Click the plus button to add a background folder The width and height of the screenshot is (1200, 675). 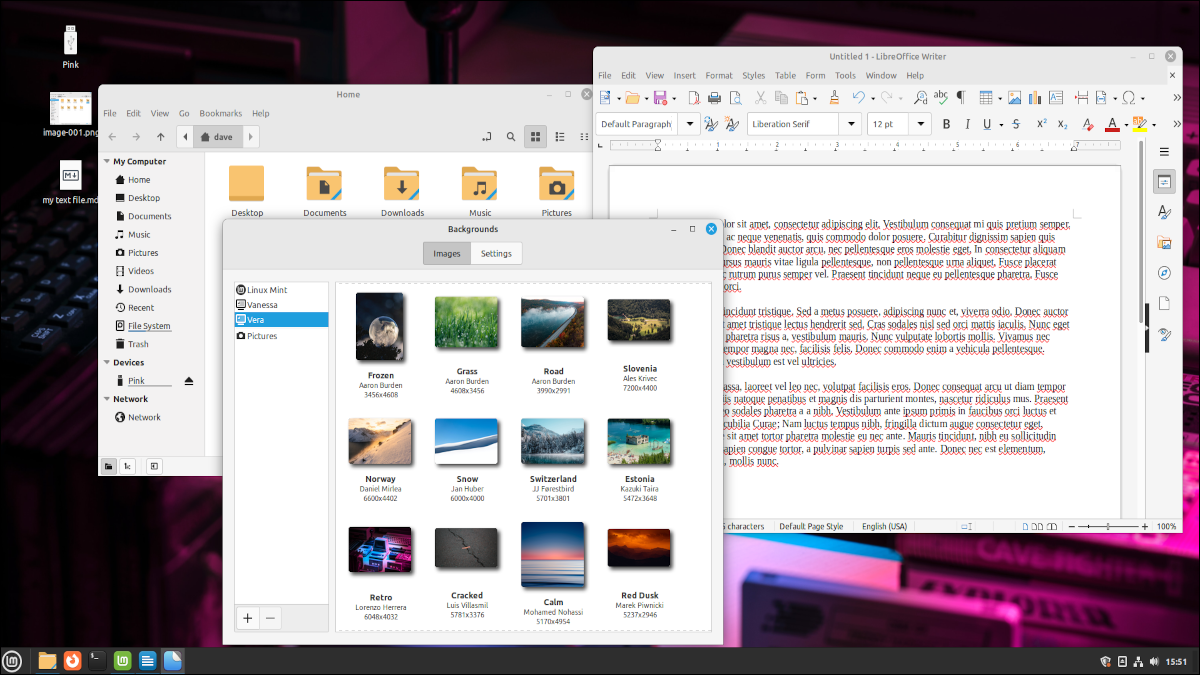(x=248, y=618)
